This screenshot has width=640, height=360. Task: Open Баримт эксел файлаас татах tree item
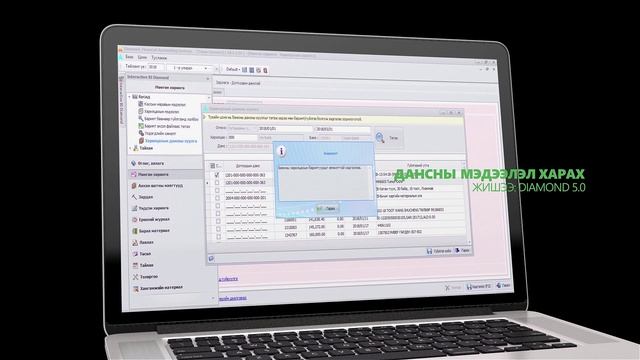(167, 126)
